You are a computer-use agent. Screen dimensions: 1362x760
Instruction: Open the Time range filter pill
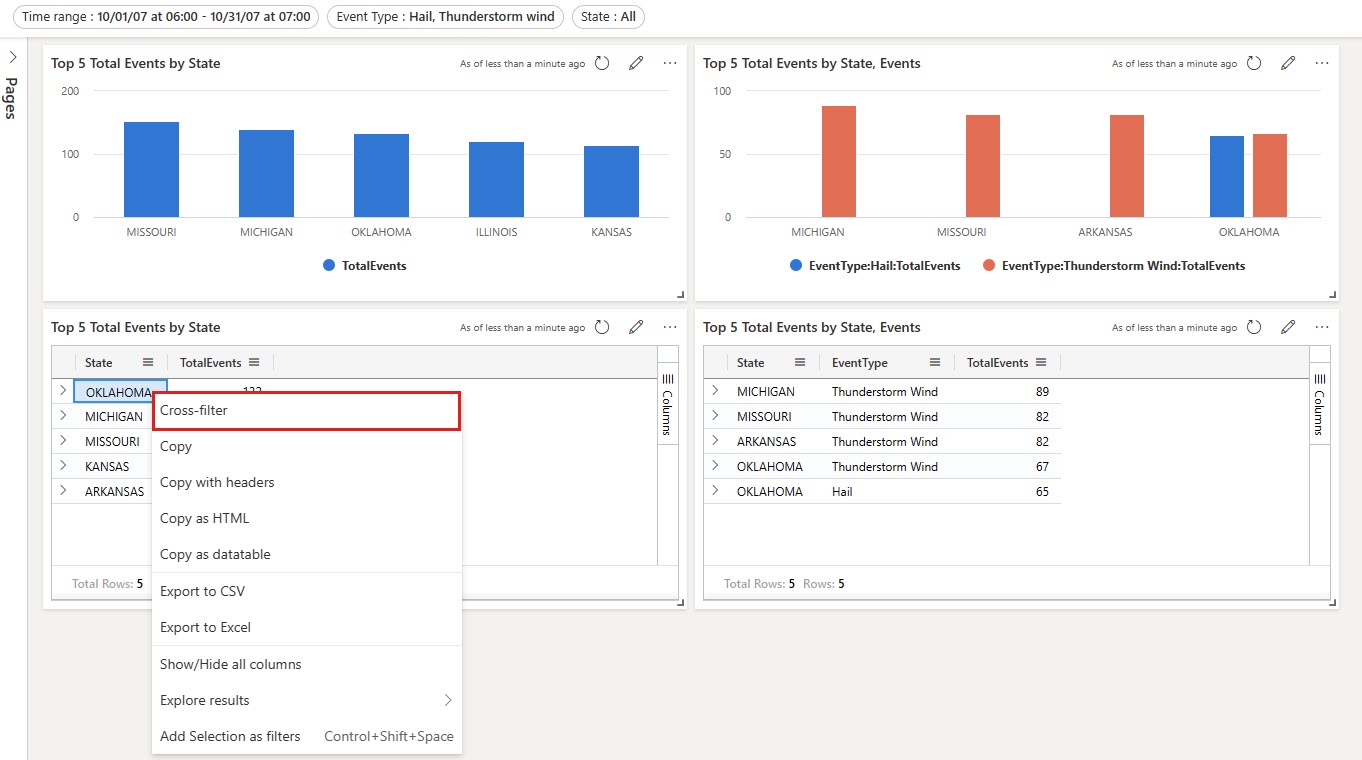[x=167, y=16]
